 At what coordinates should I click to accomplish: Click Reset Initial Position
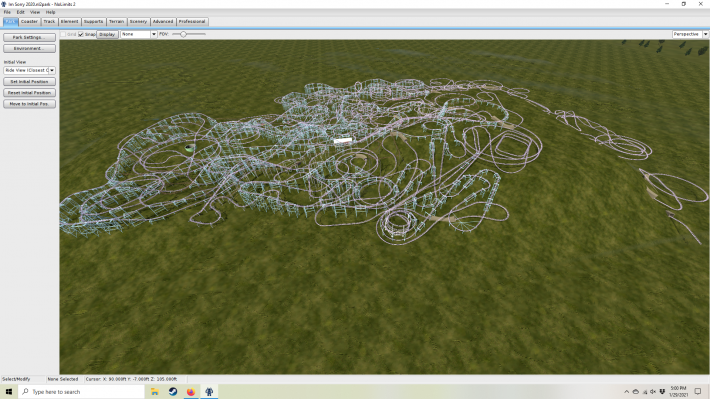point(29,93)
